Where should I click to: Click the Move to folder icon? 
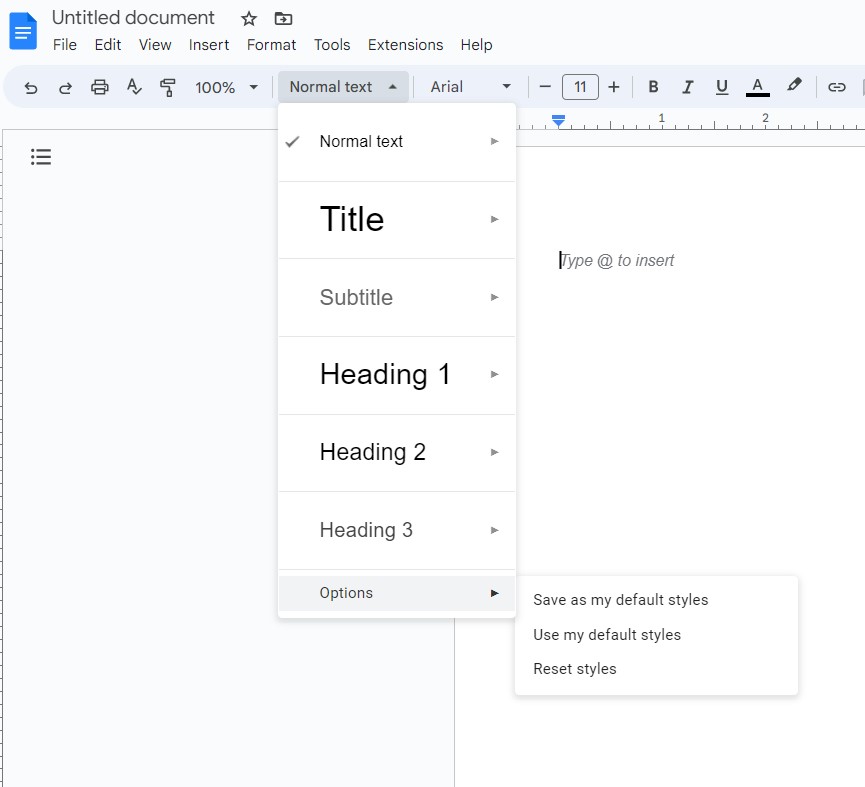tap(283, 19)
